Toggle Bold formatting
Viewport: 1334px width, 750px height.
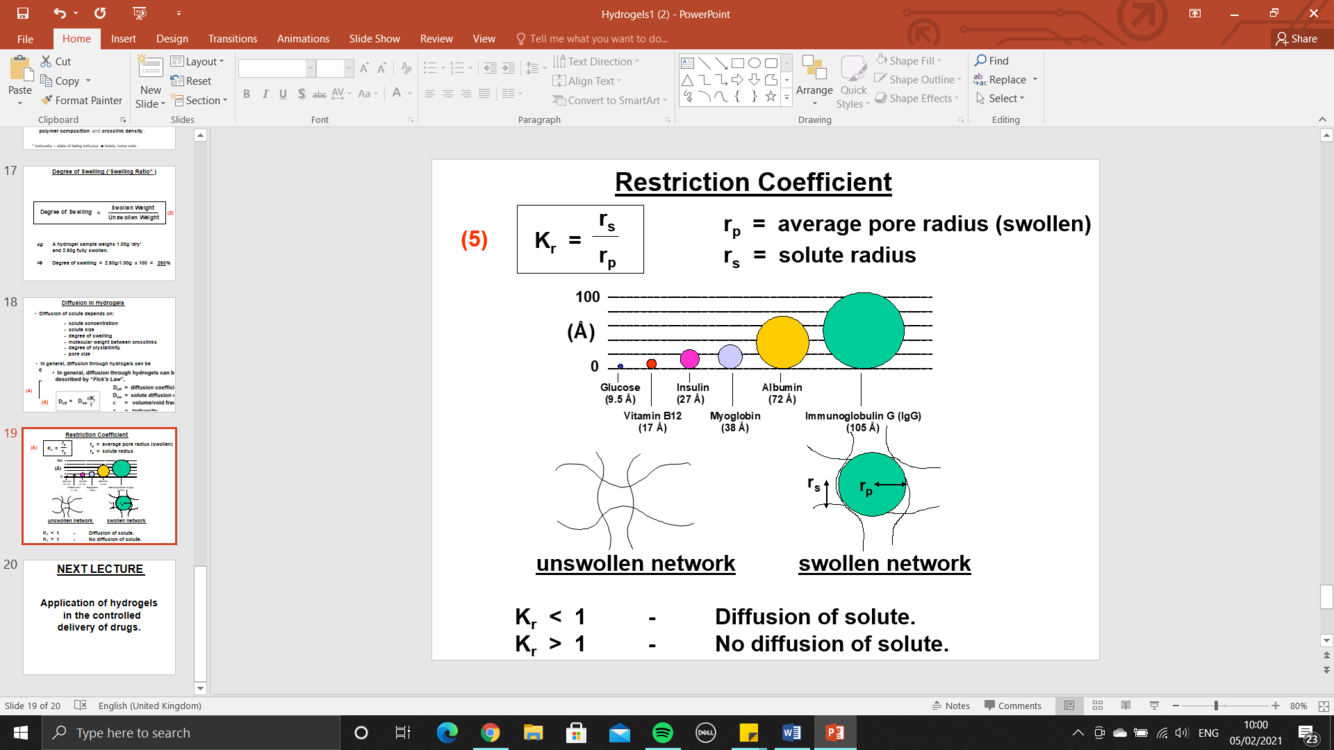[x=246, y=94]
